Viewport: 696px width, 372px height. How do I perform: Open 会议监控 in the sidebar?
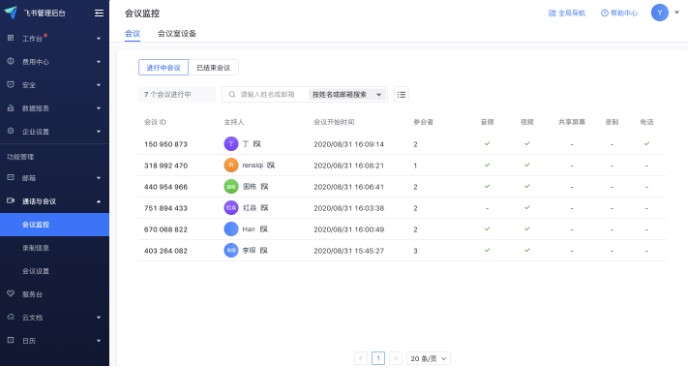point(55,225)
